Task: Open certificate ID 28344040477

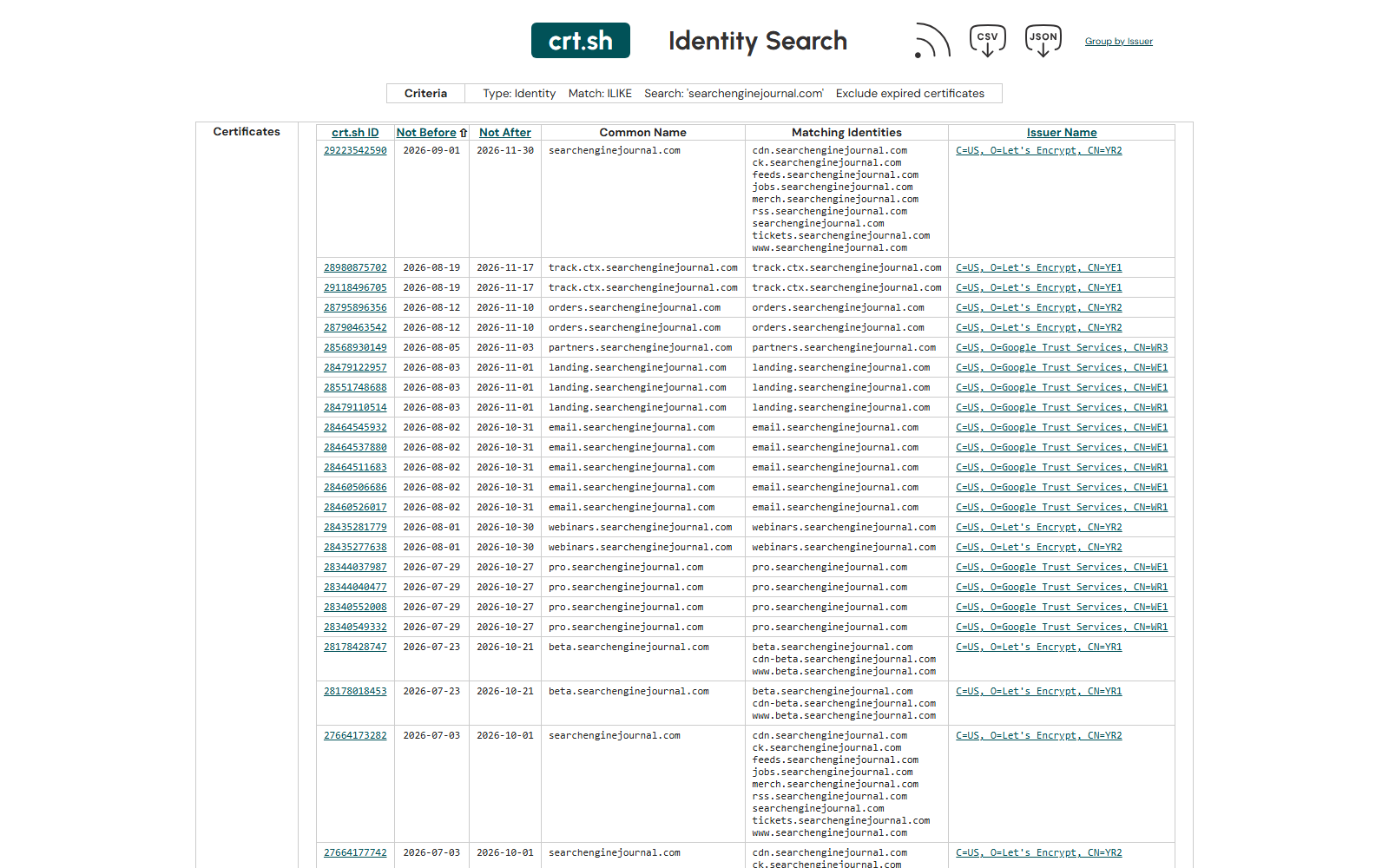Action: (x=355, y=588)
